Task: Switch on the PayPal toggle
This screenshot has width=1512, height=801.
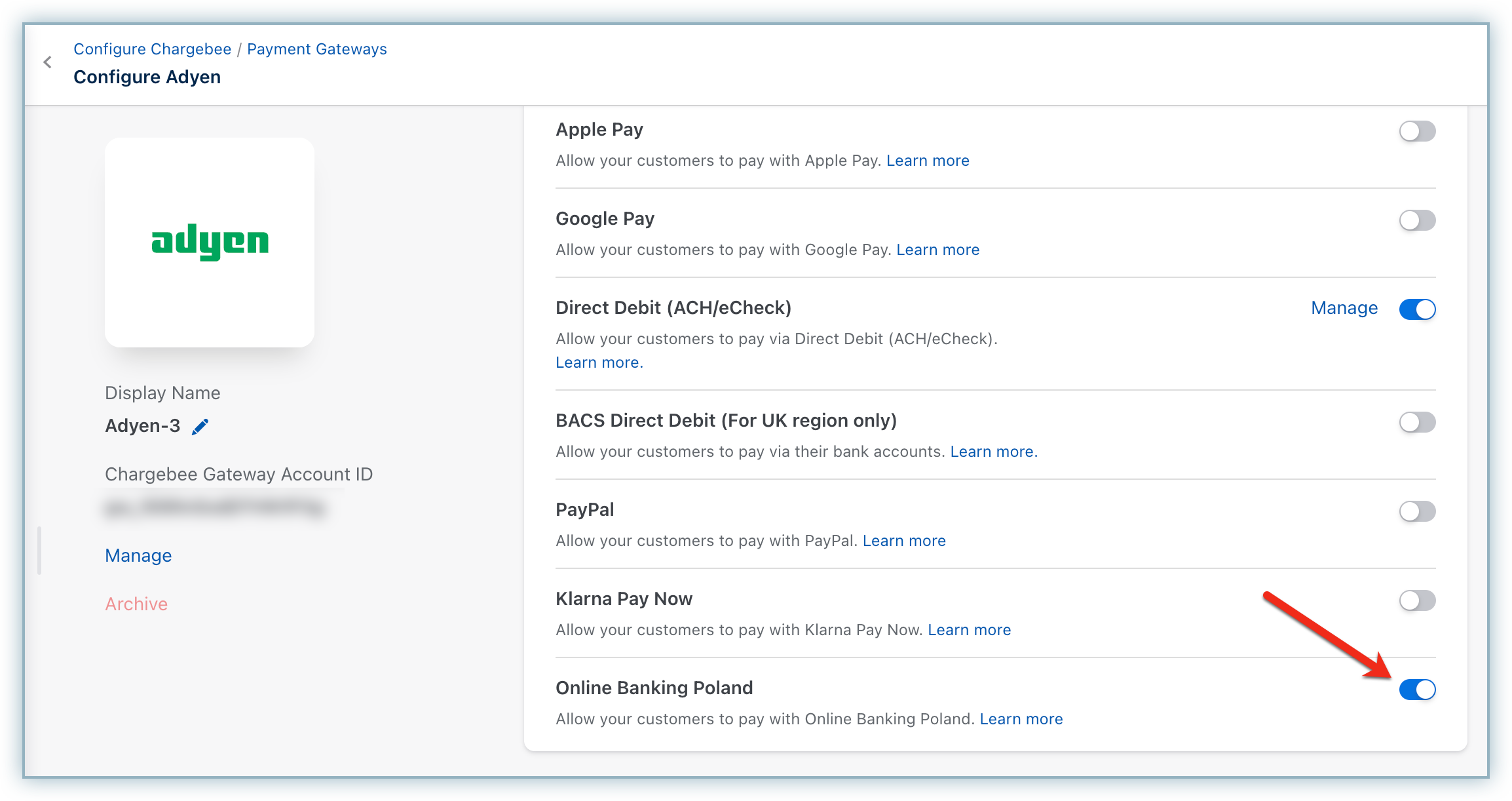Action: point(1417,511)
